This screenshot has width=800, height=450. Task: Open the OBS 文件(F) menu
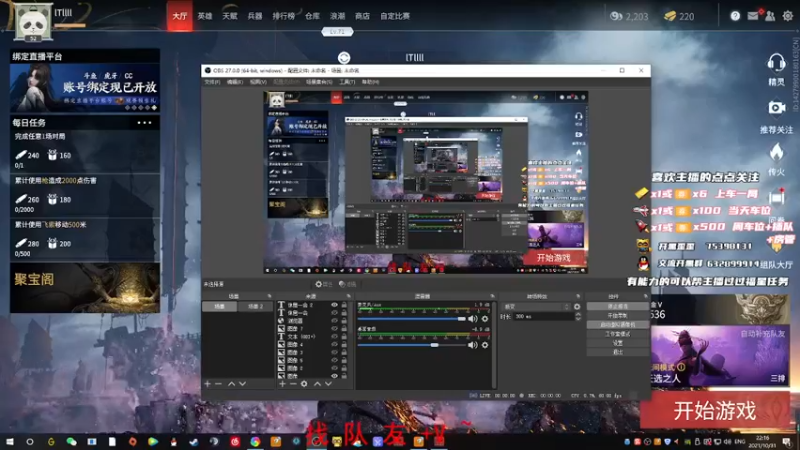coord(212,82)
